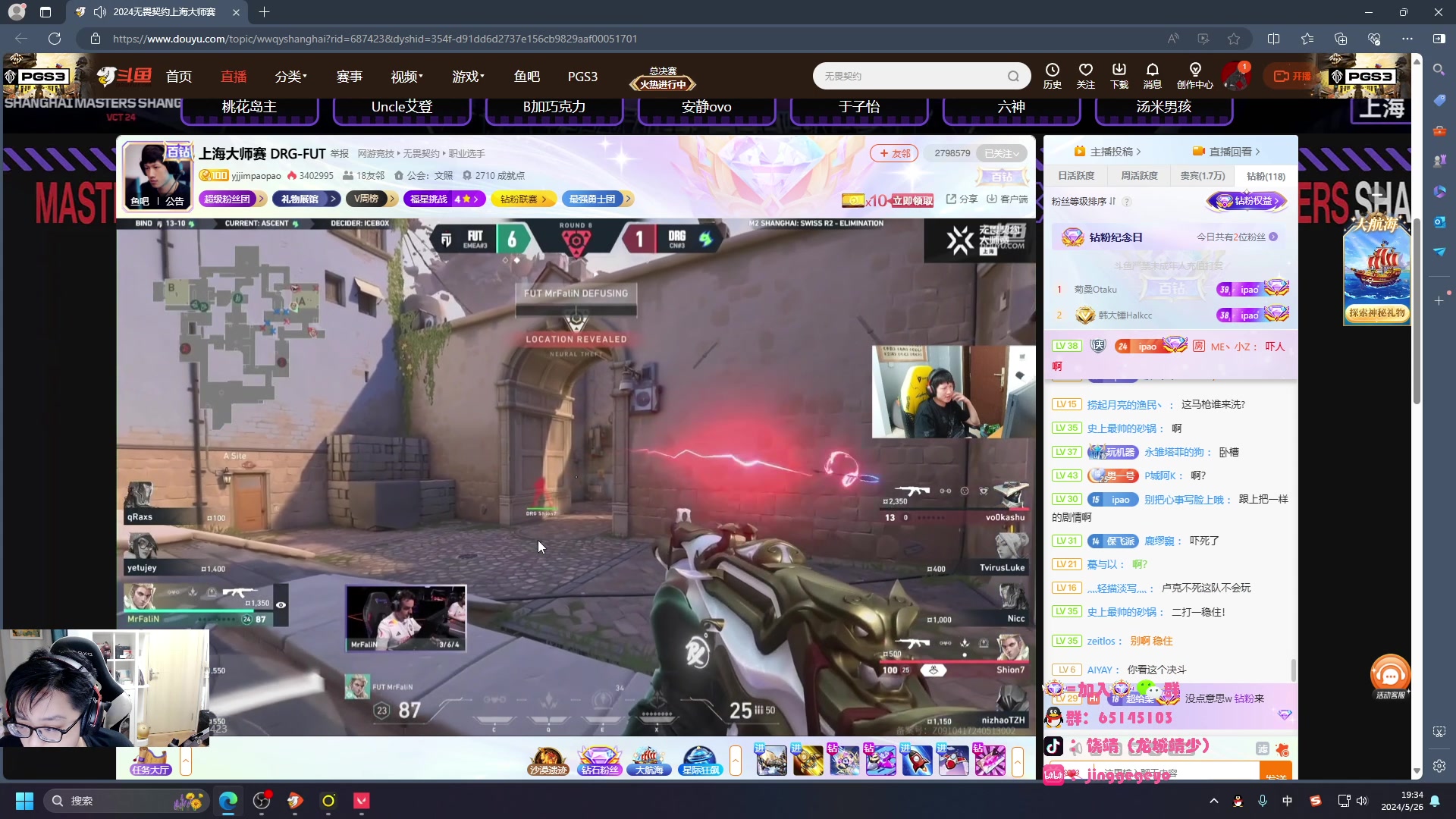This screenshot has height=819, width=1456.
Task: Open 大航海 ship activity icon
Action: click(x=649, y=761)
